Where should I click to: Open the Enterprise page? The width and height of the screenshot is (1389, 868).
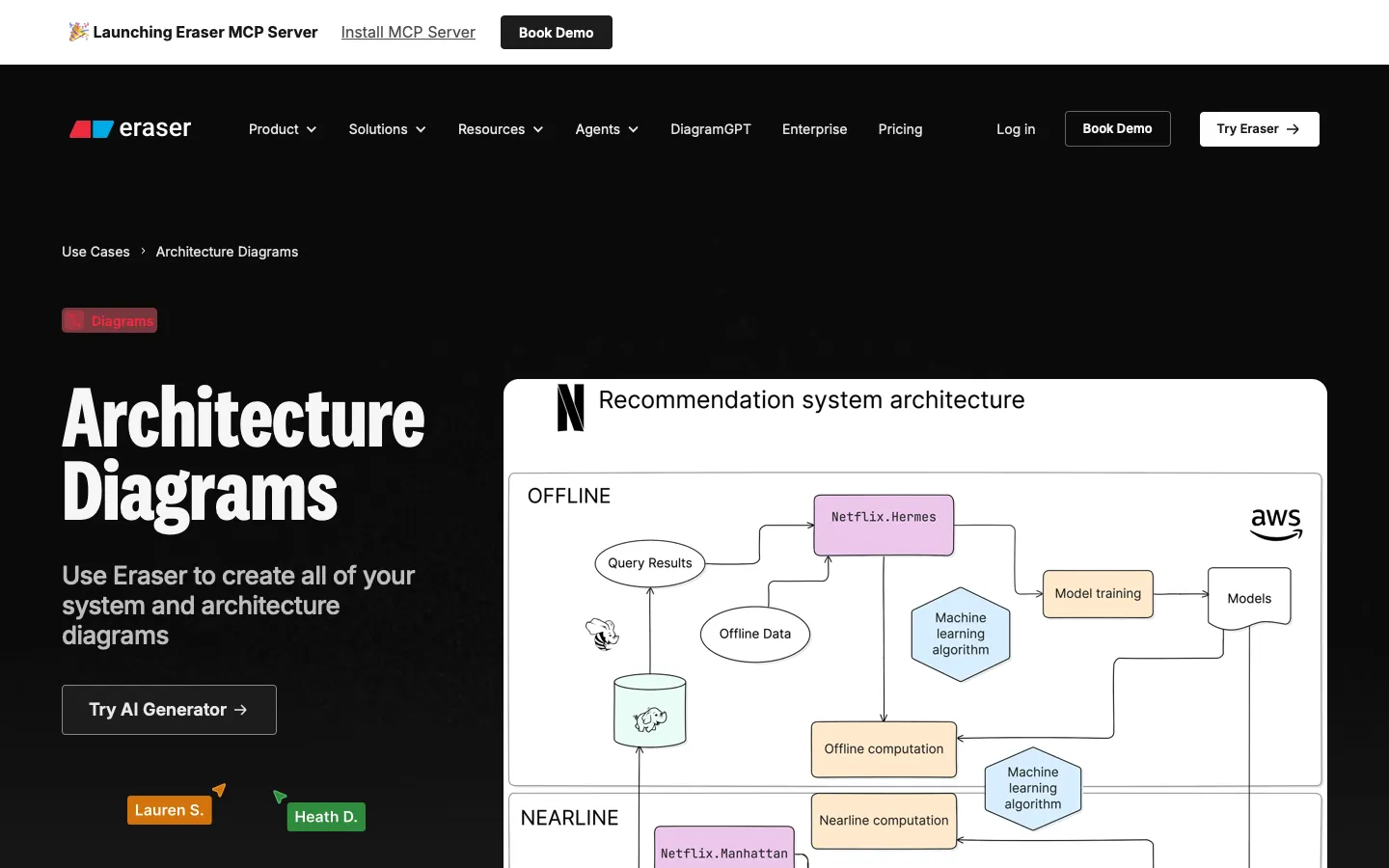click(815, 129)
